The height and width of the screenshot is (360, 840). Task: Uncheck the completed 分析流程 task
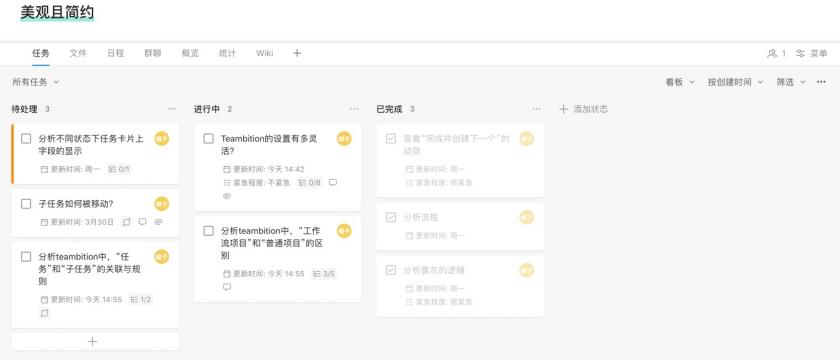click(391, 217)
